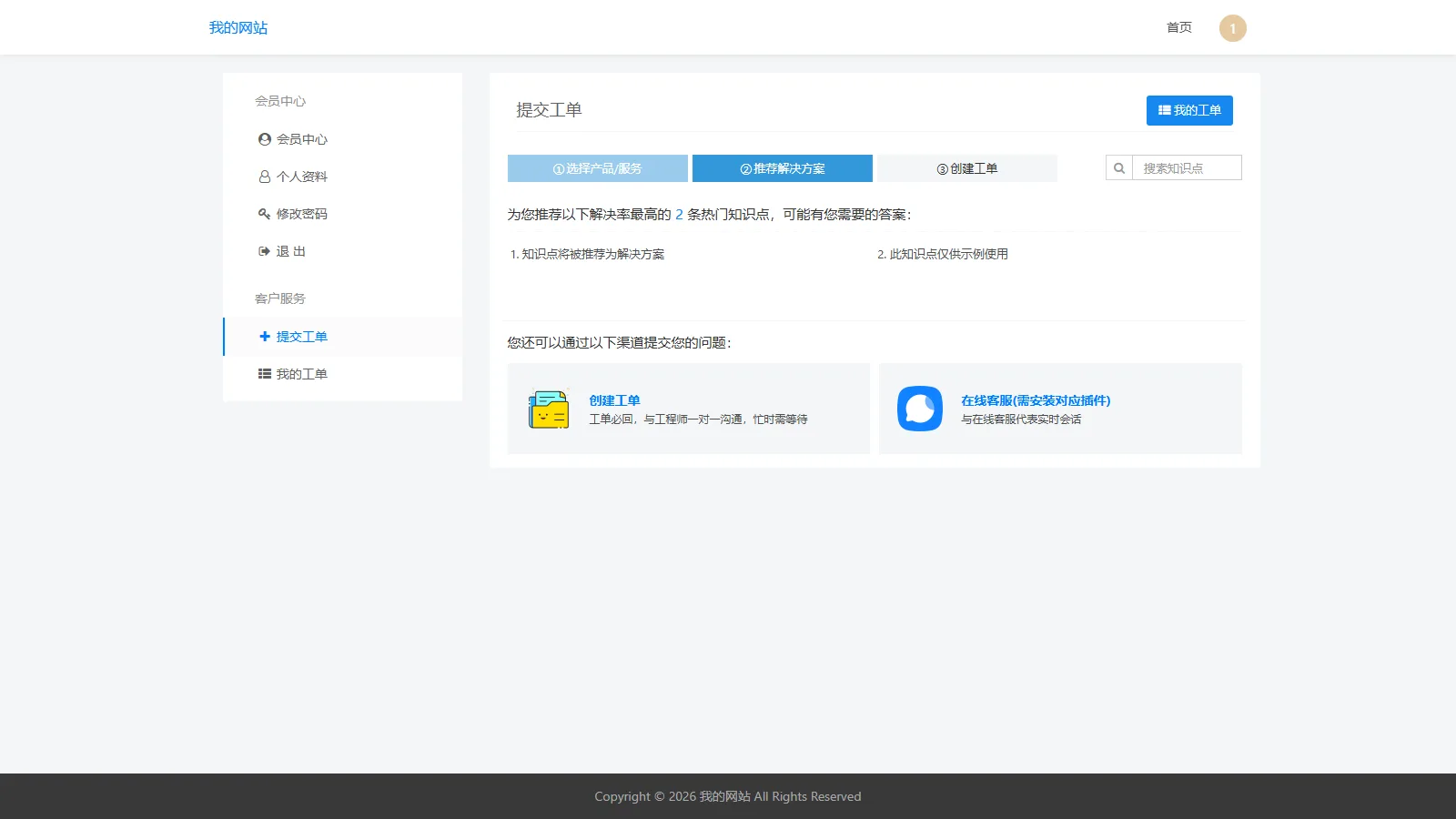Click the chat bubble icon for 在线客服

pyautogui.click(x=919, y=408)
